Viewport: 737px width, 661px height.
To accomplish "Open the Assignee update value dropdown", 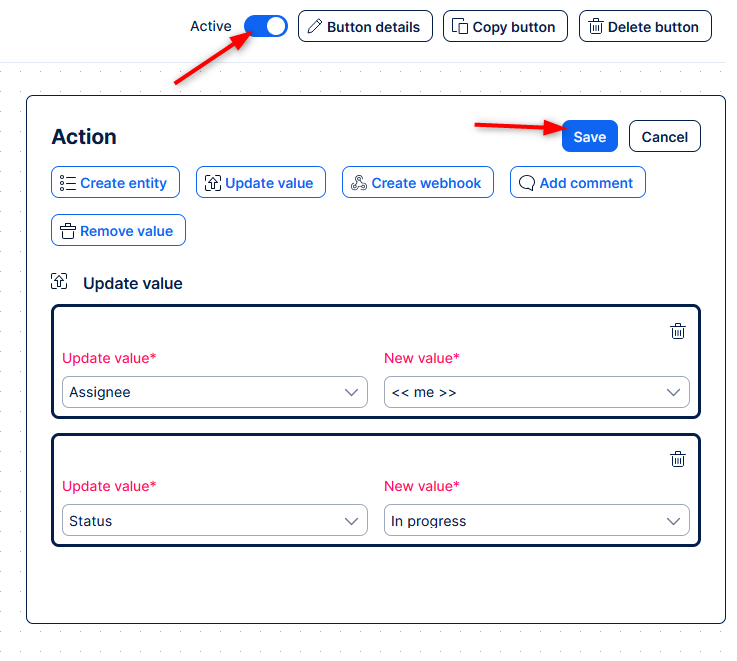I will (214, 392).
